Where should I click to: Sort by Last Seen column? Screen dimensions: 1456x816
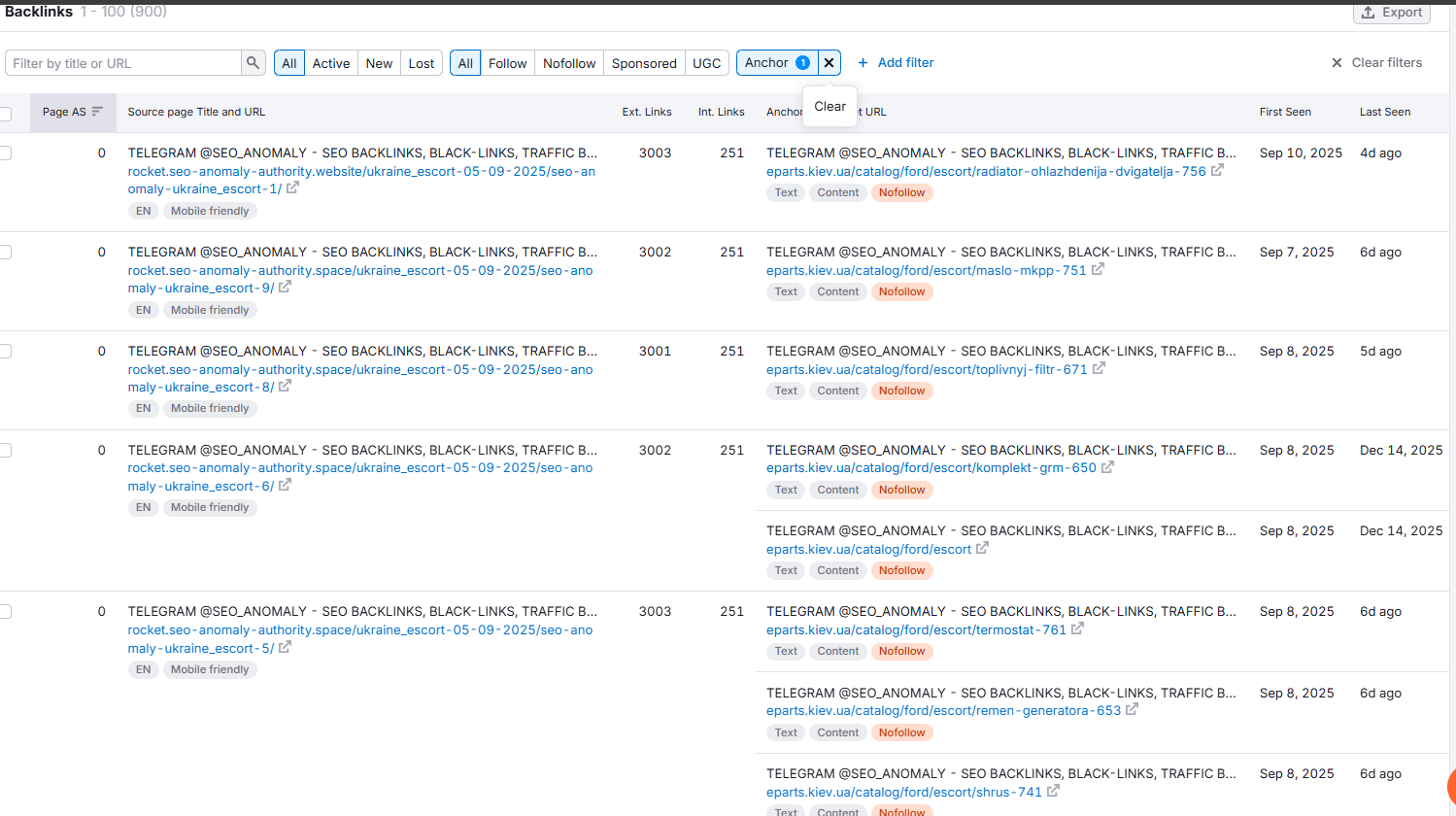(1385, 113)
